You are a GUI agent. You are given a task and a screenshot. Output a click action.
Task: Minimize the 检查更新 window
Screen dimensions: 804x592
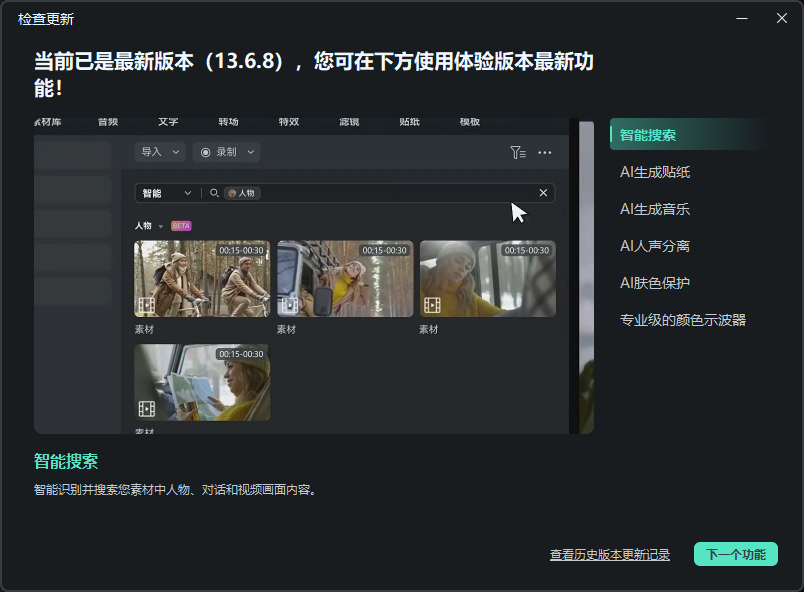click(x=741, y=18)
